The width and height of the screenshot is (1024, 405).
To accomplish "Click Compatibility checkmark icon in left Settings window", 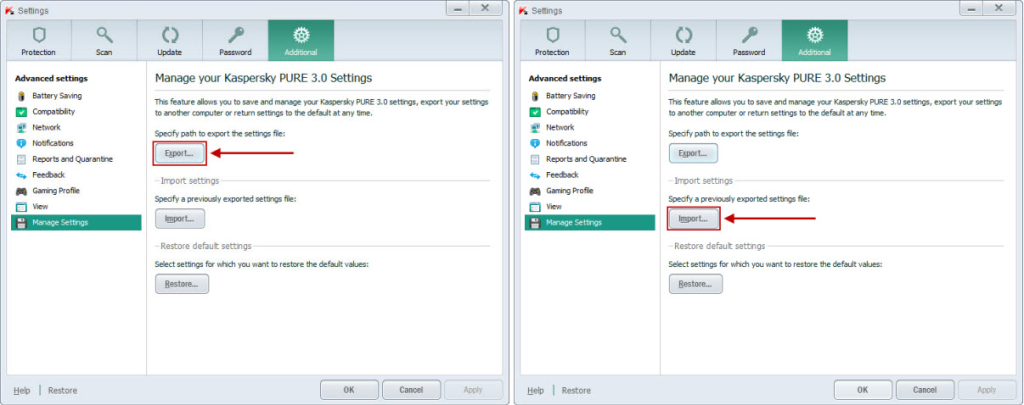I will 22,112.
